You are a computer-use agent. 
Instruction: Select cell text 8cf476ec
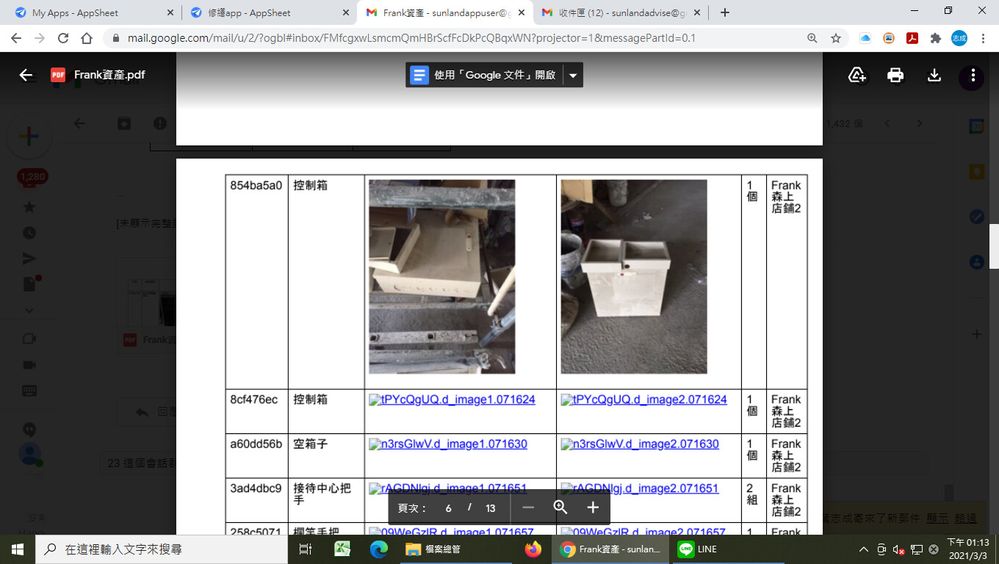[x=254, y=400]
